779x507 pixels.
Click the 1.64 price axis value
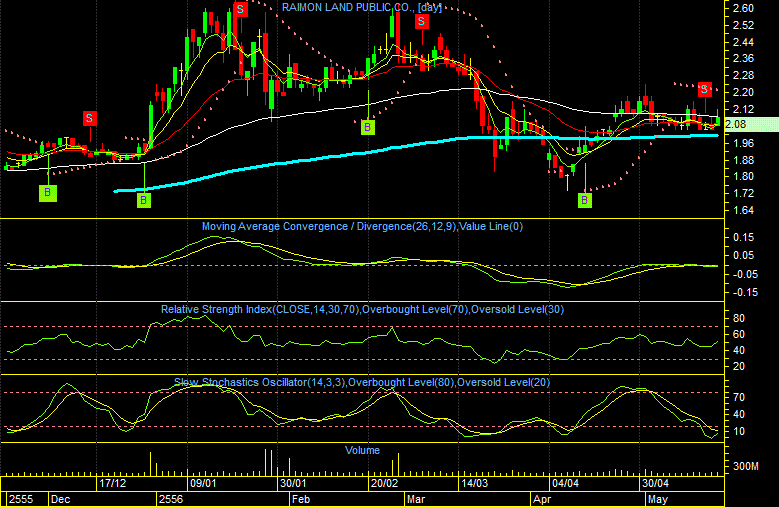743,210
